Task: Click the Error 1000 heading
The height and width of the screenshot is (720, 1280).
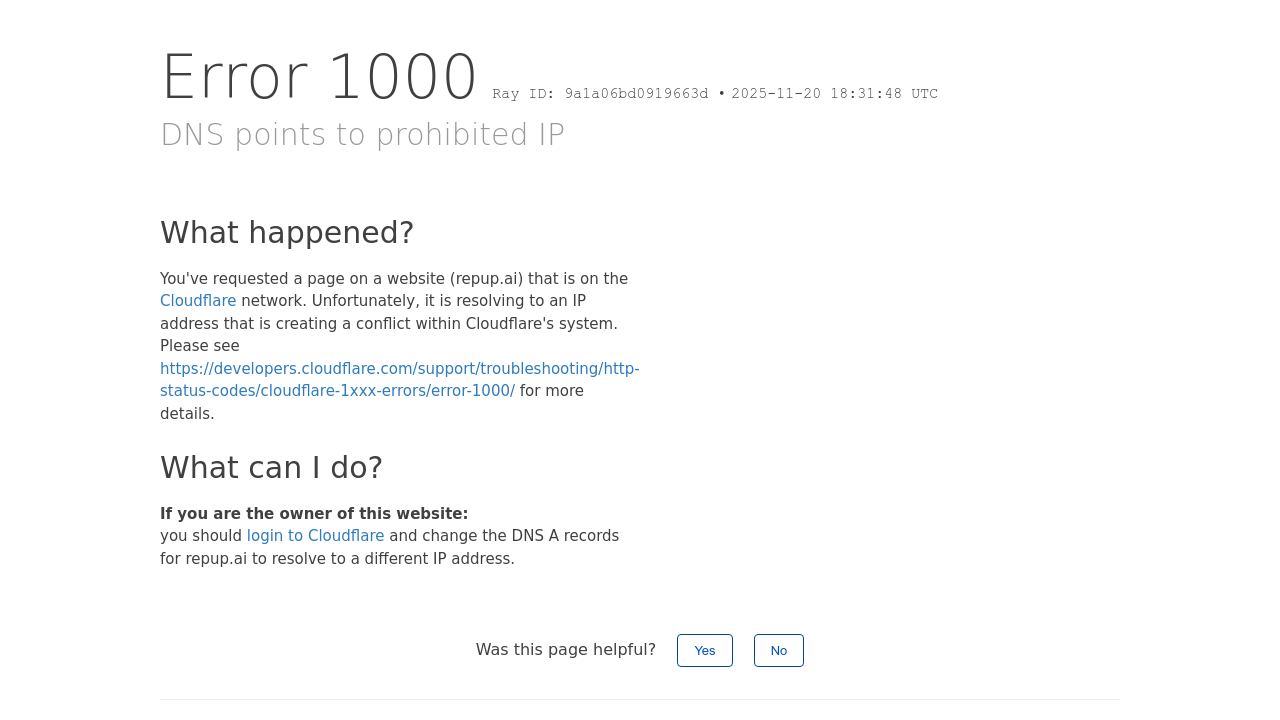Action: click(x=319, y=78)
